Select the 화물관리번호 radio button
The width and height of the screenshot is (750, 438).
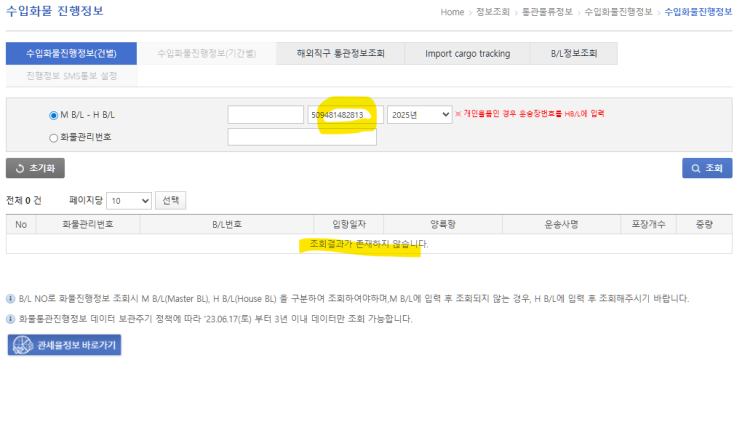click(54, 138)
